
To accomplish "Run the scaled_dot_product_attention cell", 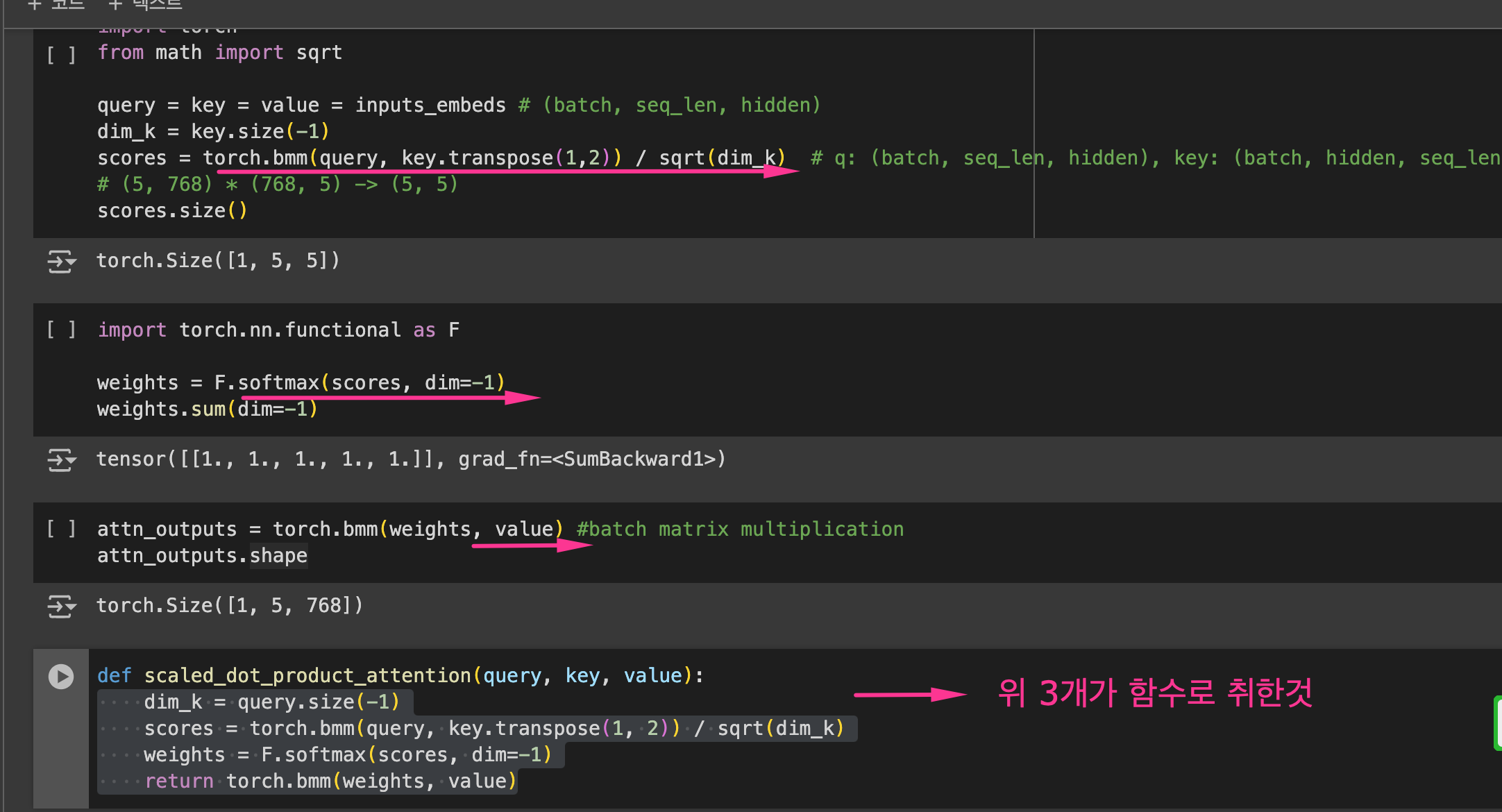I will [61, 676].
